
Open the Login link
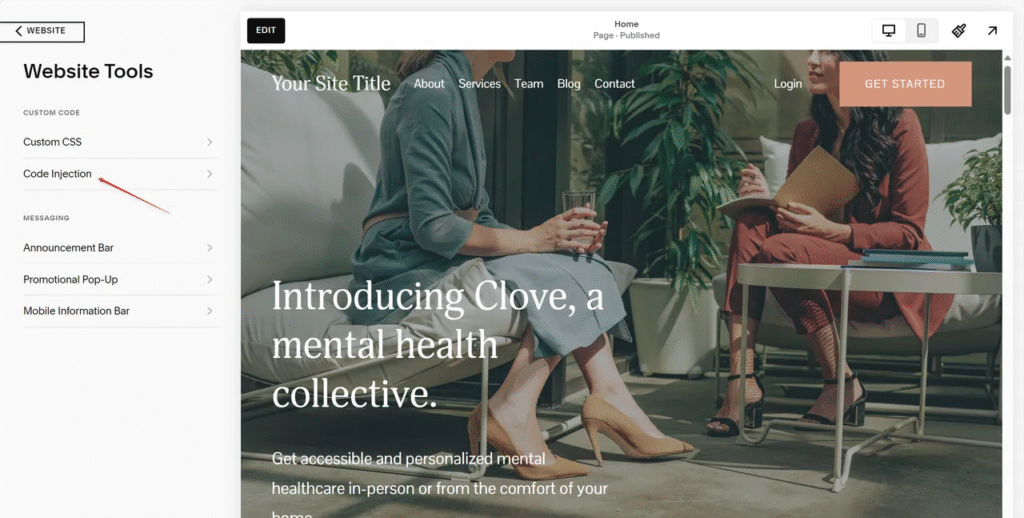(x=788, y=84)
